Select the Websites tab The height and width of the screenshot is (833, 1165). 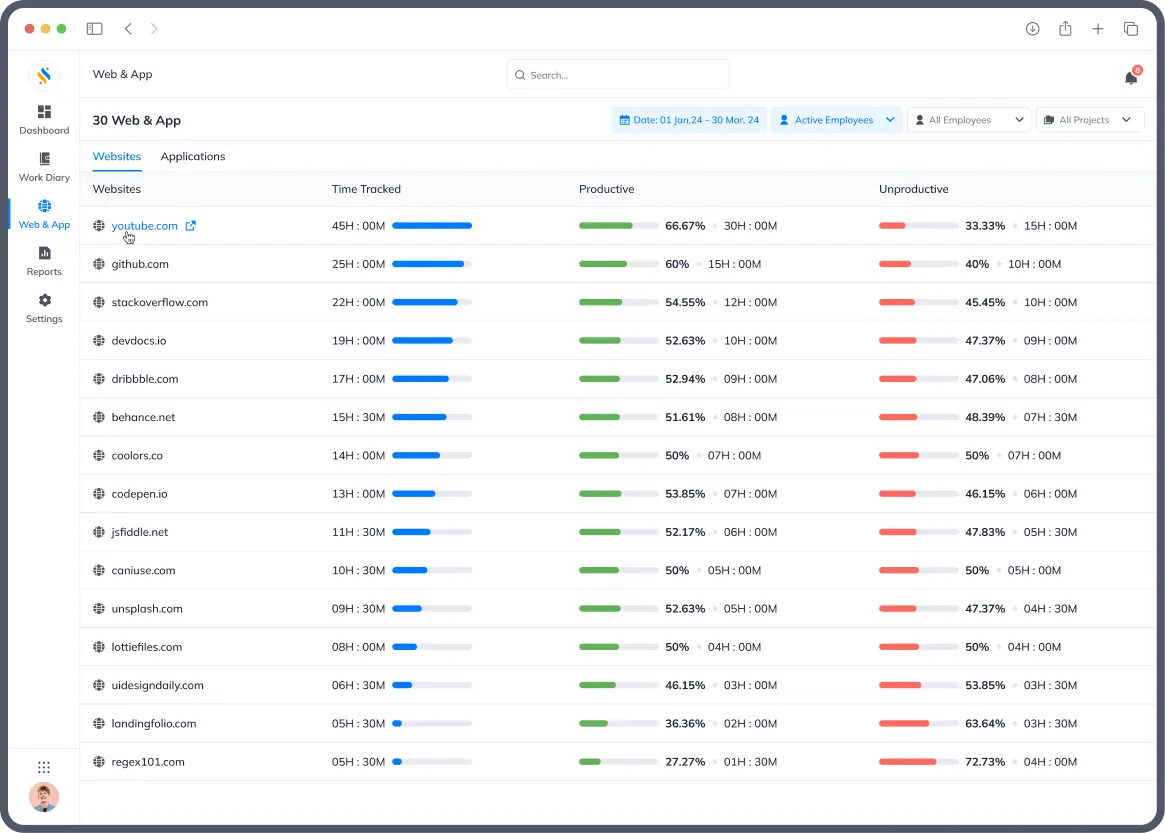click(117, 156)
